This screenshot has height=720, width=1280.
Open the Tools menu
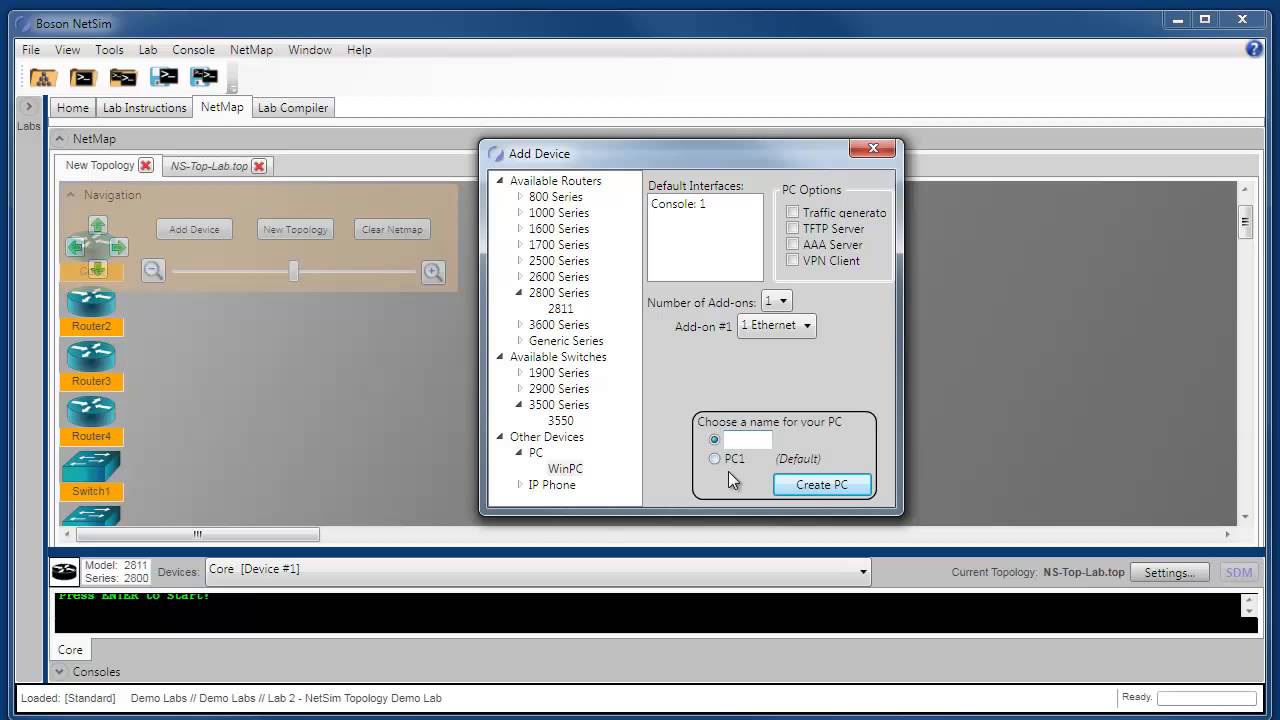pyautogui.click(x=109, y=50)
